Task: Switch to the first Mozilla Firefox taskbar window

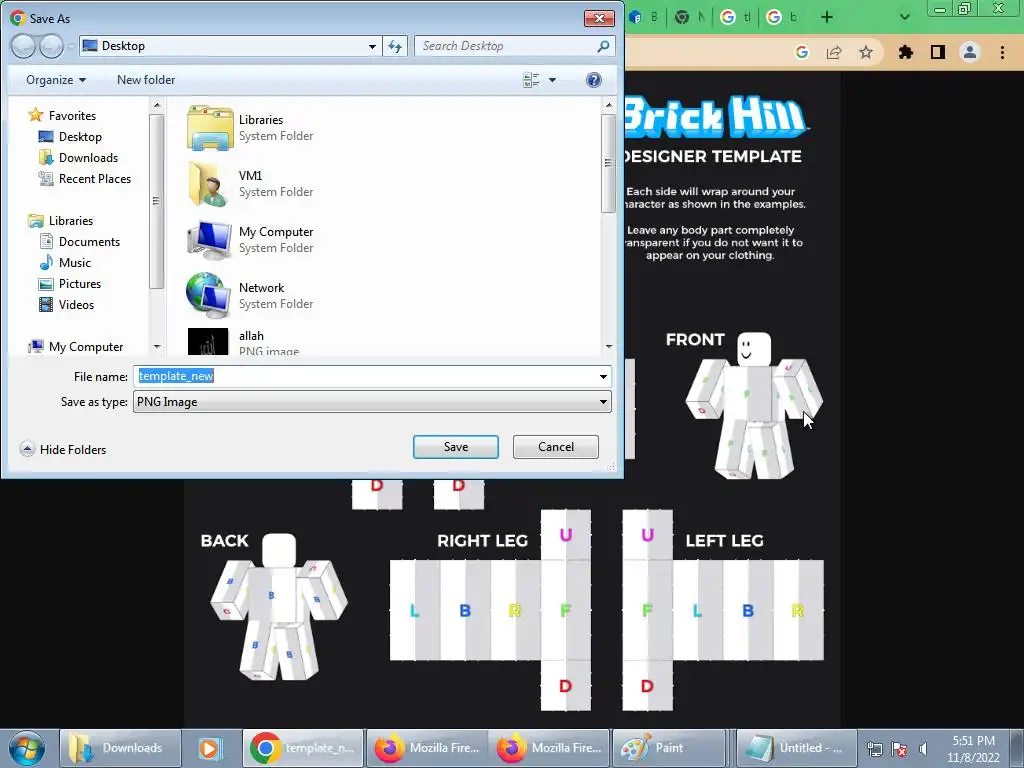Action: click(426, 748)
